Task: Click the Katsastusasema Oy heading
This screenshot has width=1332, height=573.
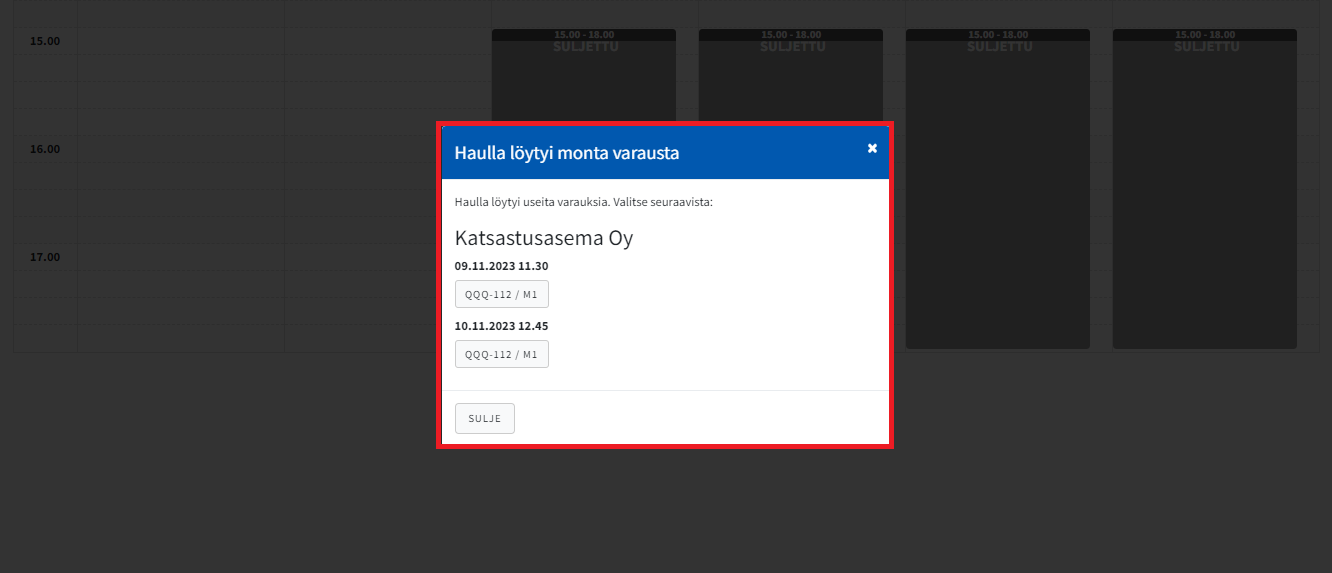Action: click(x=544, y=238)
